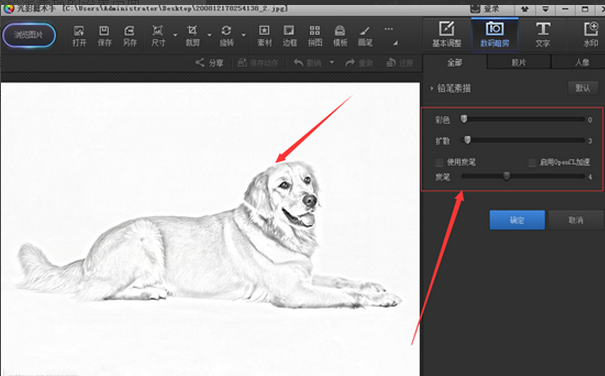Click the dog sketch image on canvas
This screenshot has height=376, width=605.
[210, 229]
